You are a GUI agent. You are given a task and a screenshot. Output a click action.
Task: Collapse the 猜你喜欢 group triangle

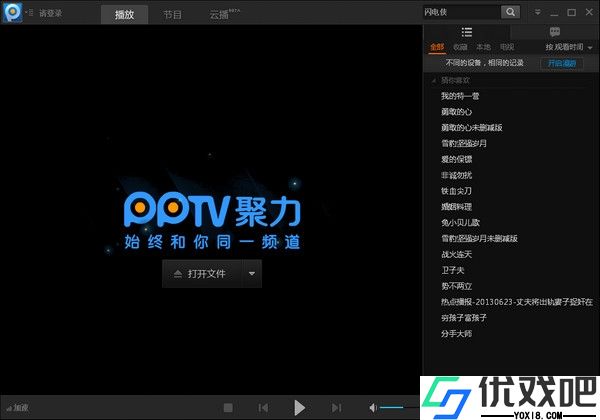pos(434,81)
